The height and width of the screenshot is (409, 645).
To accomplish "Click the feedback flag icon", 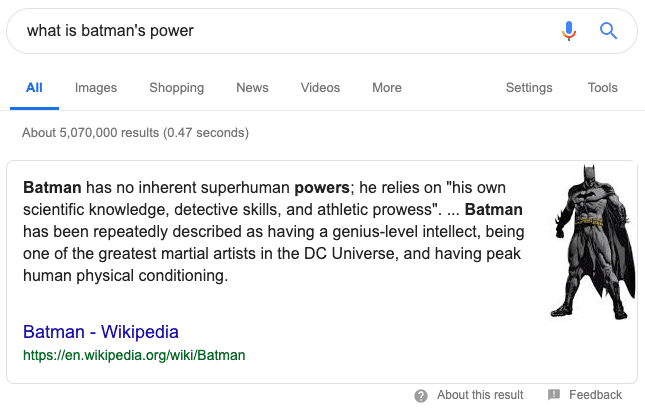I will tap(554, 395).
